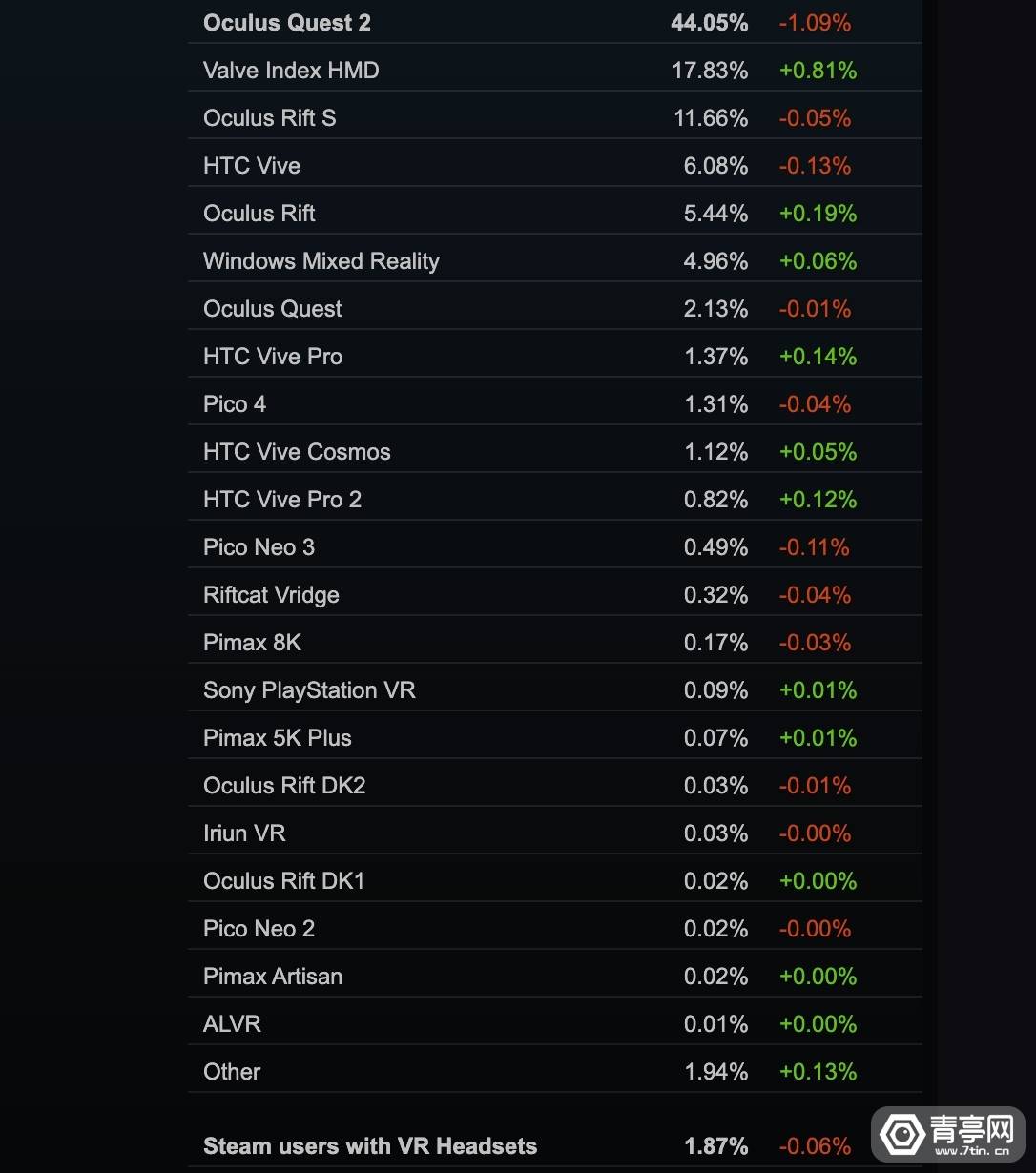The image size is (1036, 1173).
Task: Click the Valve Index HMD entry
Action: 291,71
